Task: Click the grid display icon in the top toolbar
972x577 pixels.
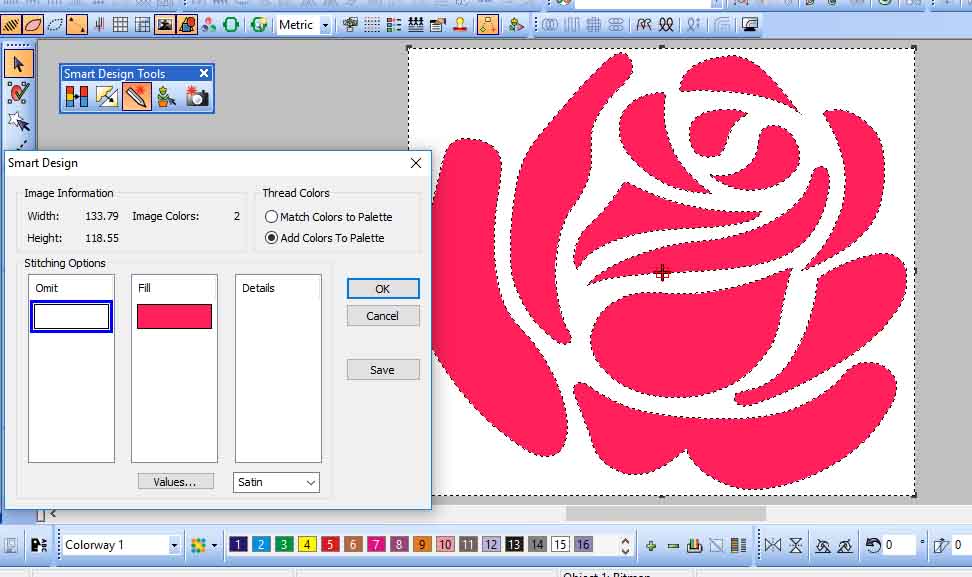Action: [x=119, y=24]
